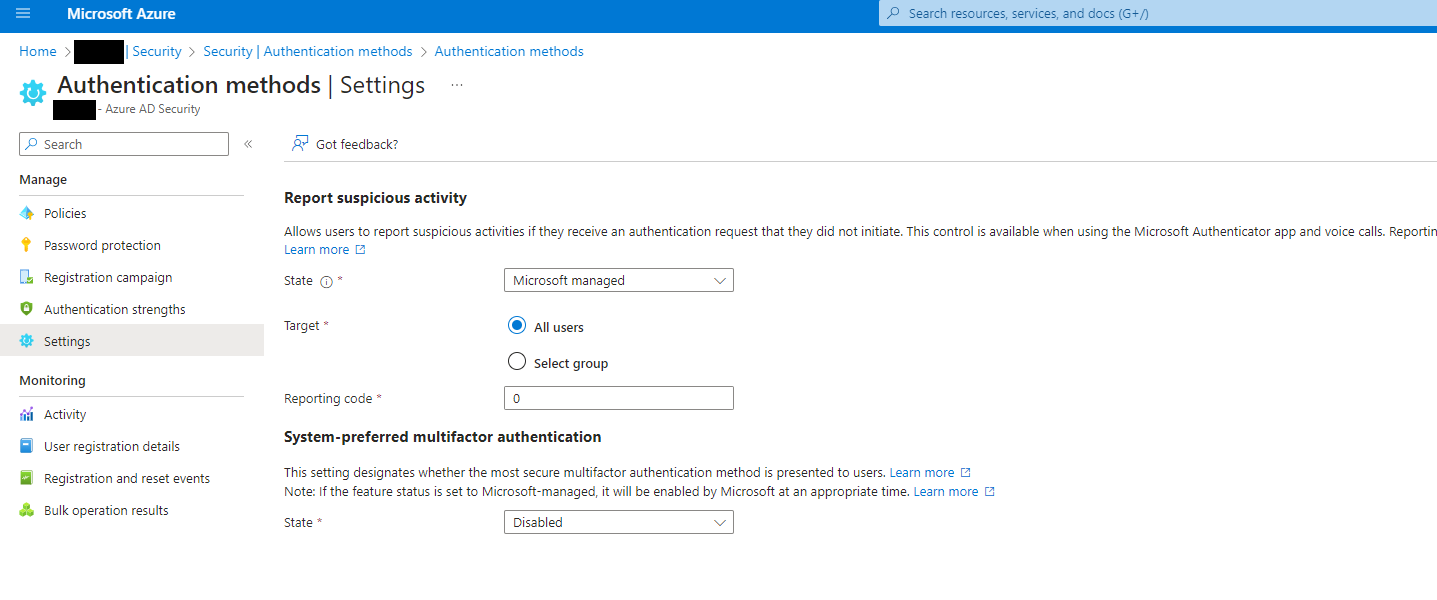Click the User registration details icon
Screen dimensions: 1437x600
(27, 446)
